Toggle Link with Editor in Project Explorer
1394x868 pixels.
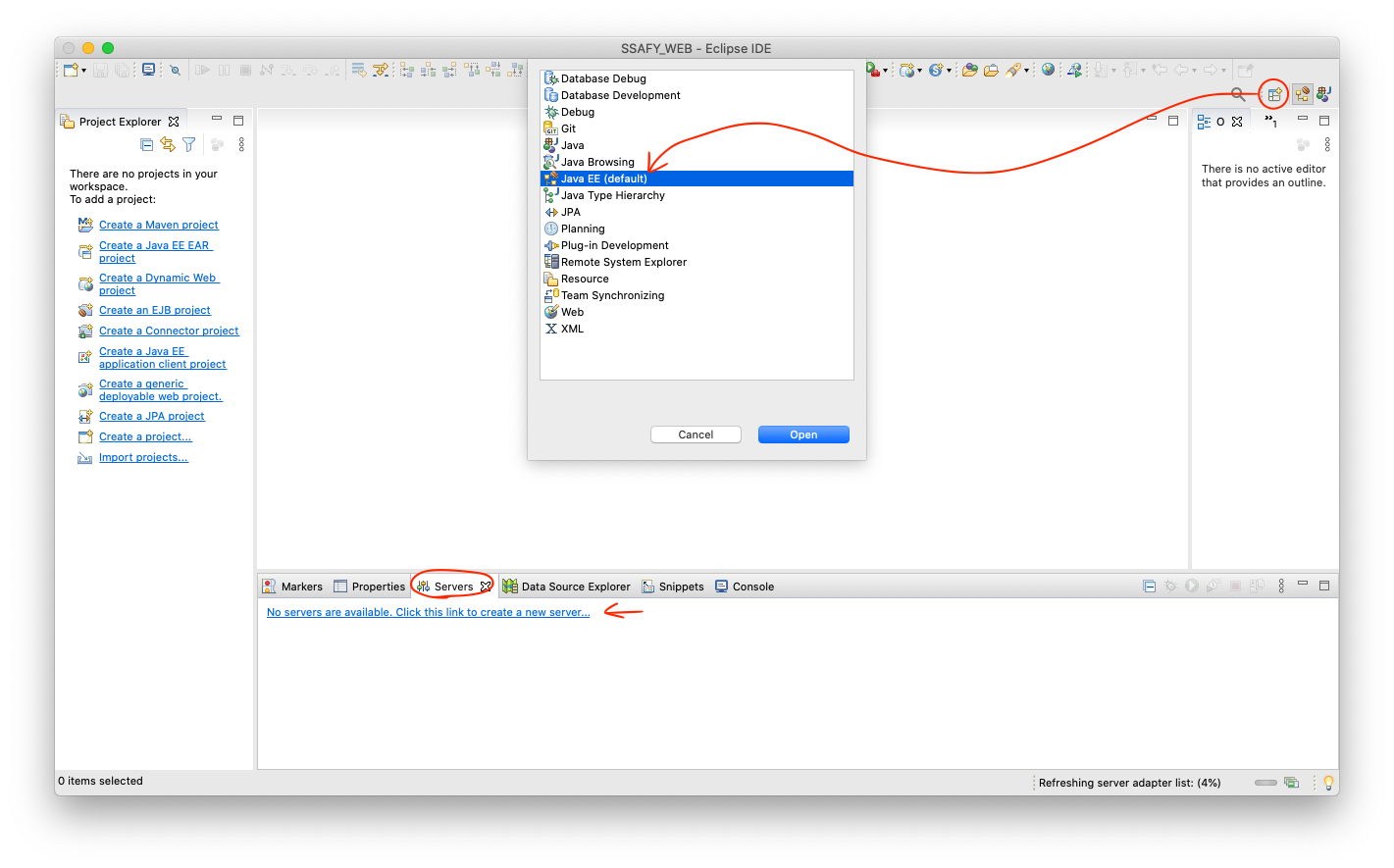click(168, 144)
